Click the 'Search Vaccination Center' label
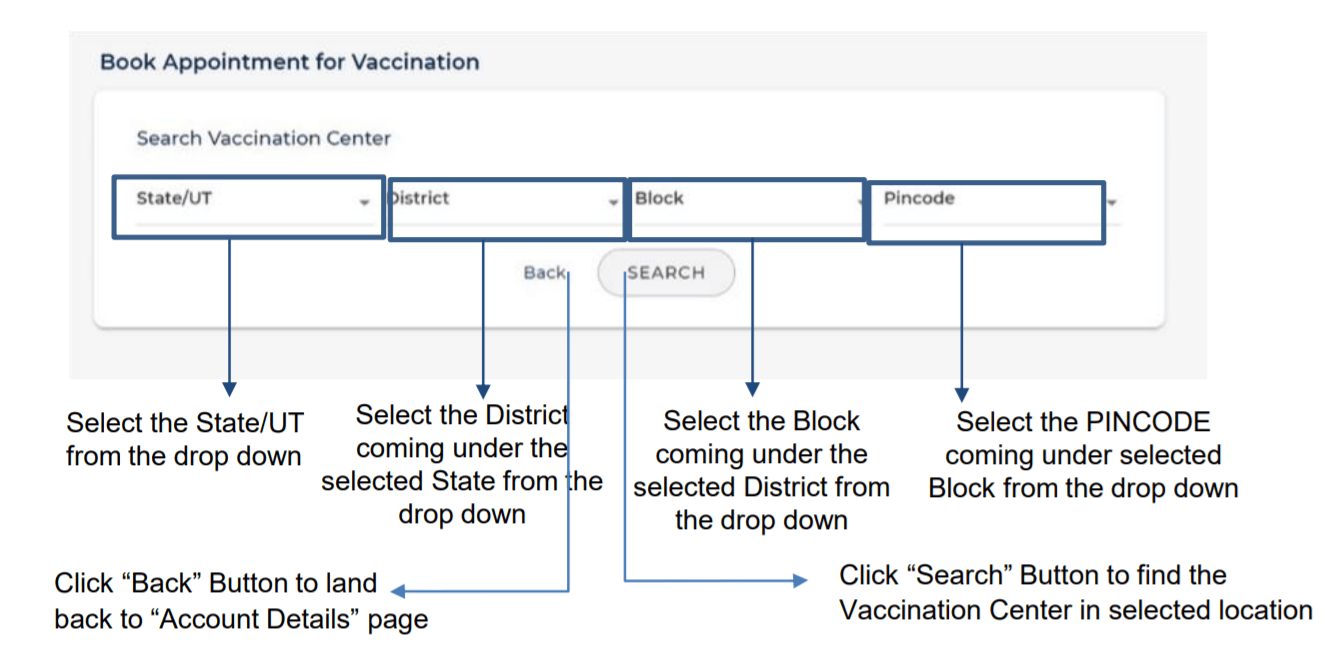This screenshot has width=1337, height=671. [264, 138]
